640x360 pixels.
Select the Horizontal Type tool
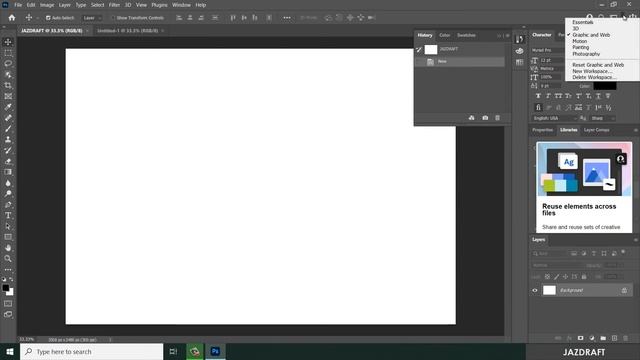point(8,215)
